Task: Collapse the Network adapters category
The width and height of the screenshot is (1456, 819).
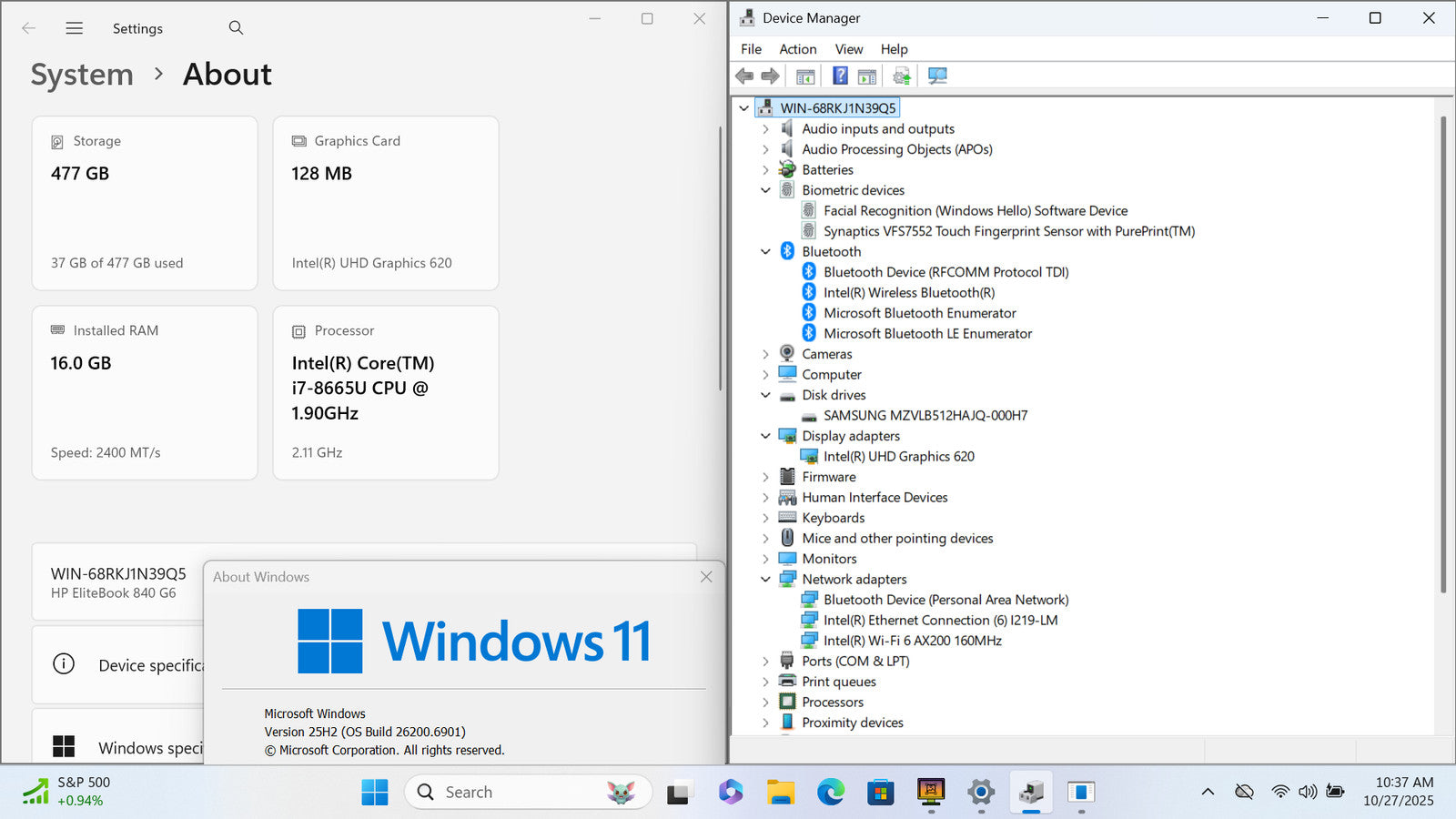Action: coord(765,580)
